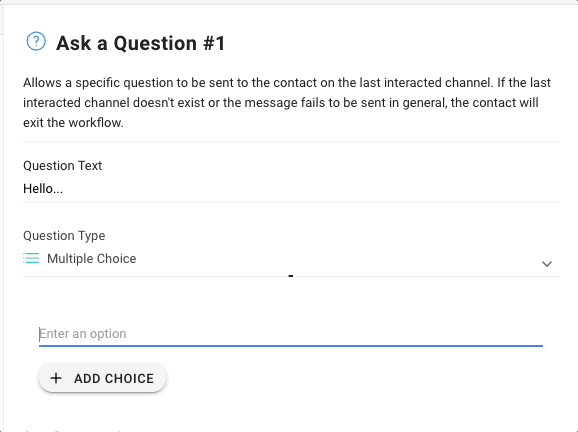578x432 pixels.
Task: Click the Multiple Choice list icon
Action: [32, 258]
